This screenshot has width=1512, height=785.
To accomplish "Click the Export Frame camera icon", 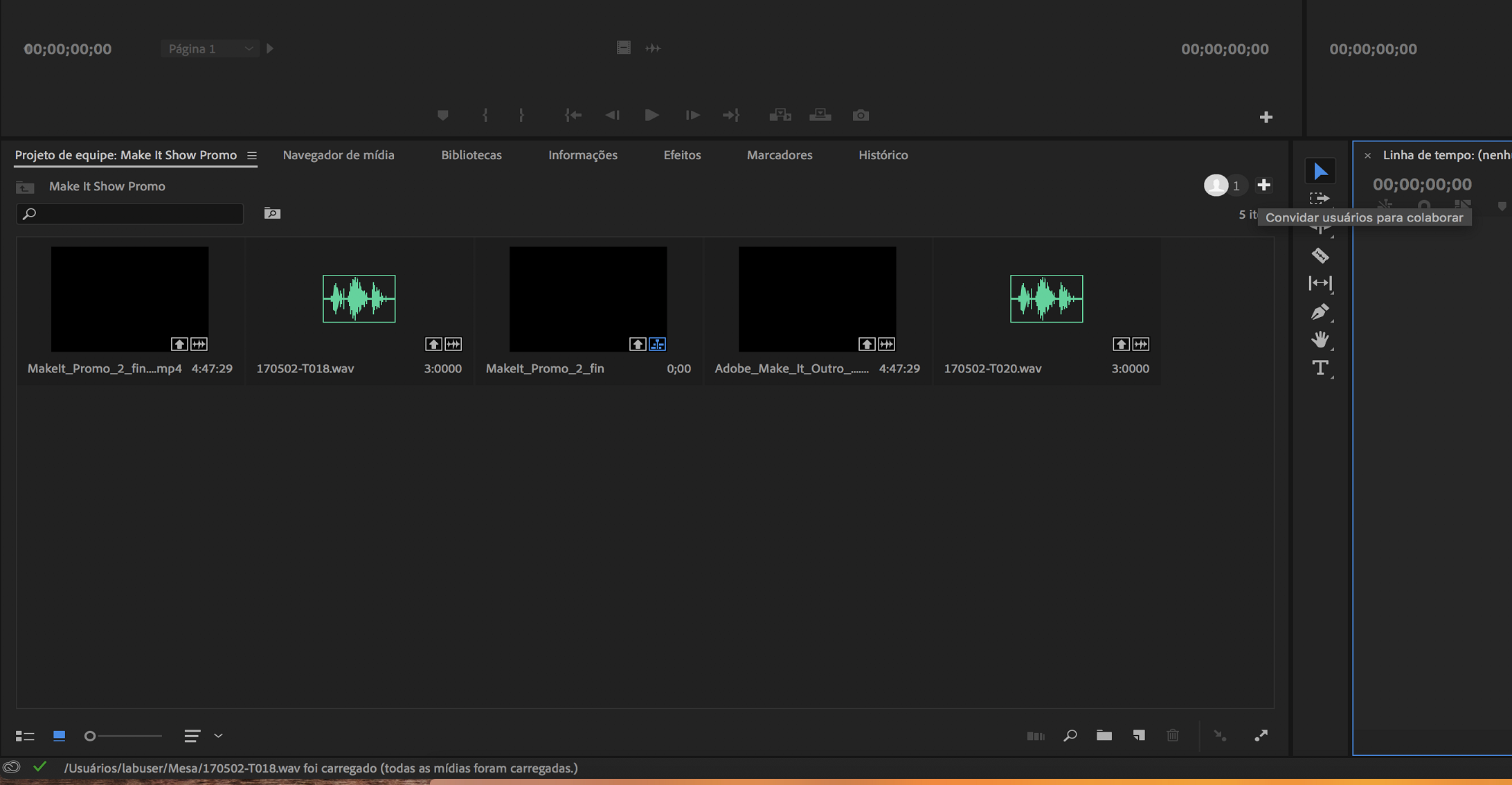I will [861, 115].
